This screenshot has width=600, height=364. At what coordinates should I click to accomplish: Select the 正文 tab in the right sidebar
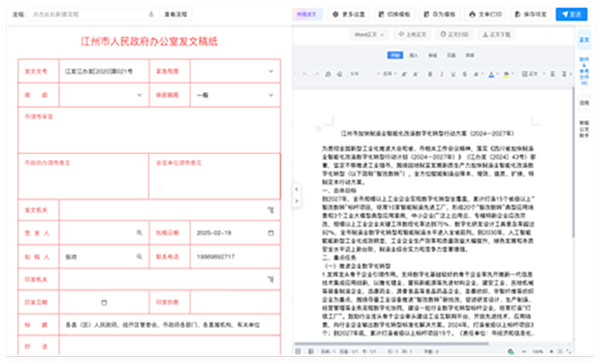(x=584, y=40)
